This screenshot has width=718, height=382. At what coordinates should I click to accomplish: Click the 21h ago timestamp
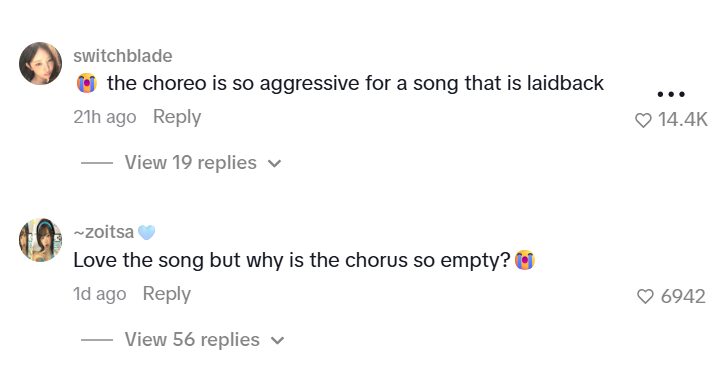coord(104,117)
